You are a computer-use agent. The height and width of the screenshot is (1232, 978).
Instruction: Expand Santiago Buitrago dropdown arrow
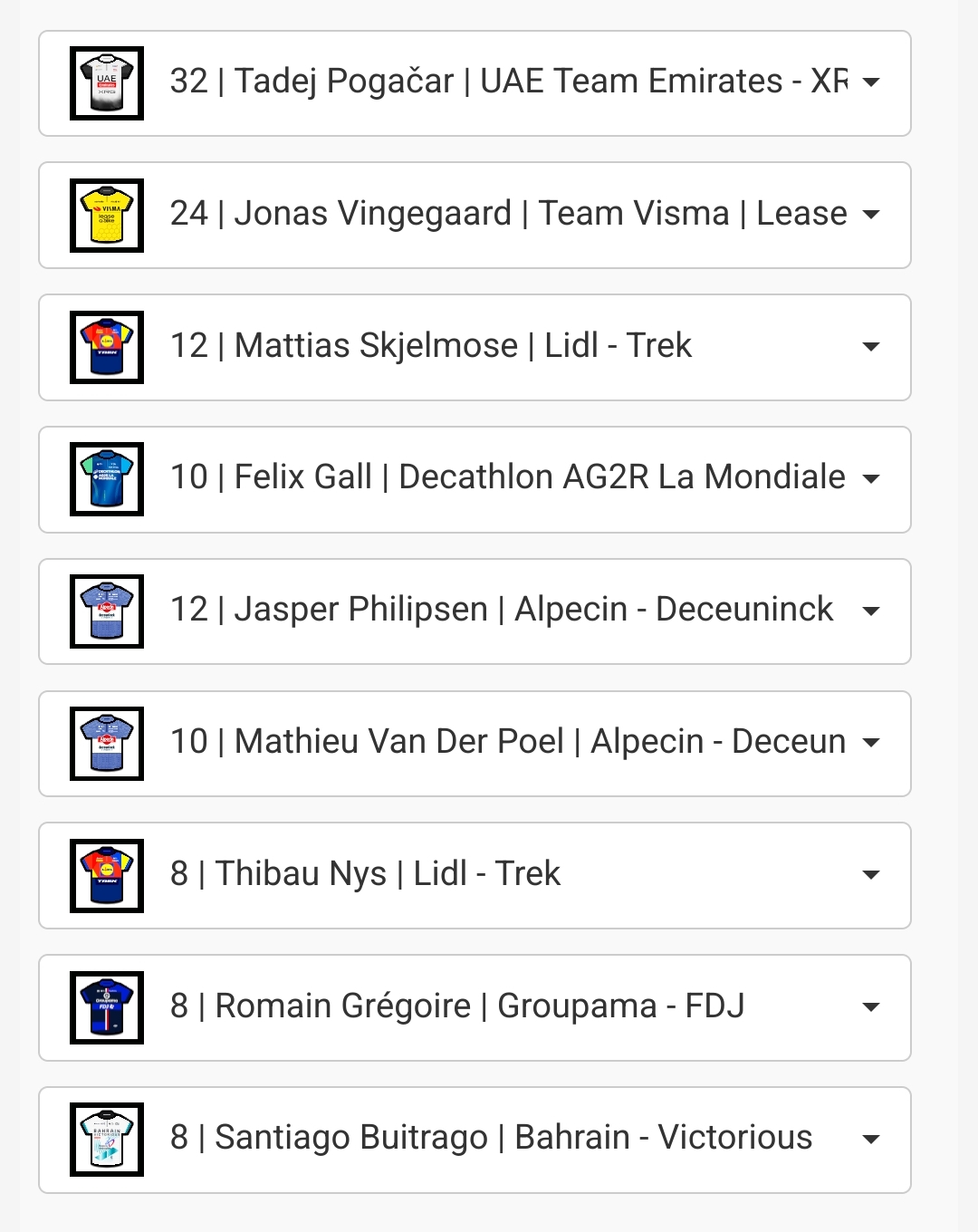(871, 1140)
